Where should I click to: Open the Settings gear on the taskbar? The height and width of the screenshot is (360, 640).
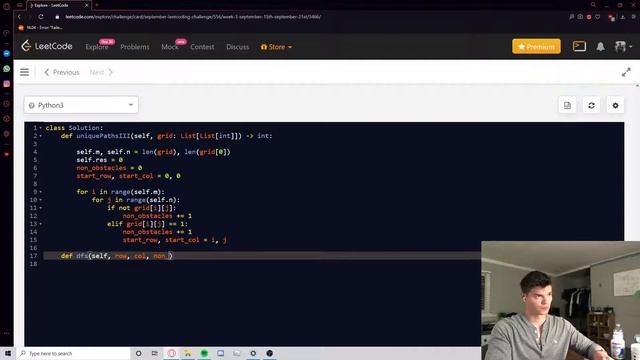pyautogui.click(x=253, y=353)
